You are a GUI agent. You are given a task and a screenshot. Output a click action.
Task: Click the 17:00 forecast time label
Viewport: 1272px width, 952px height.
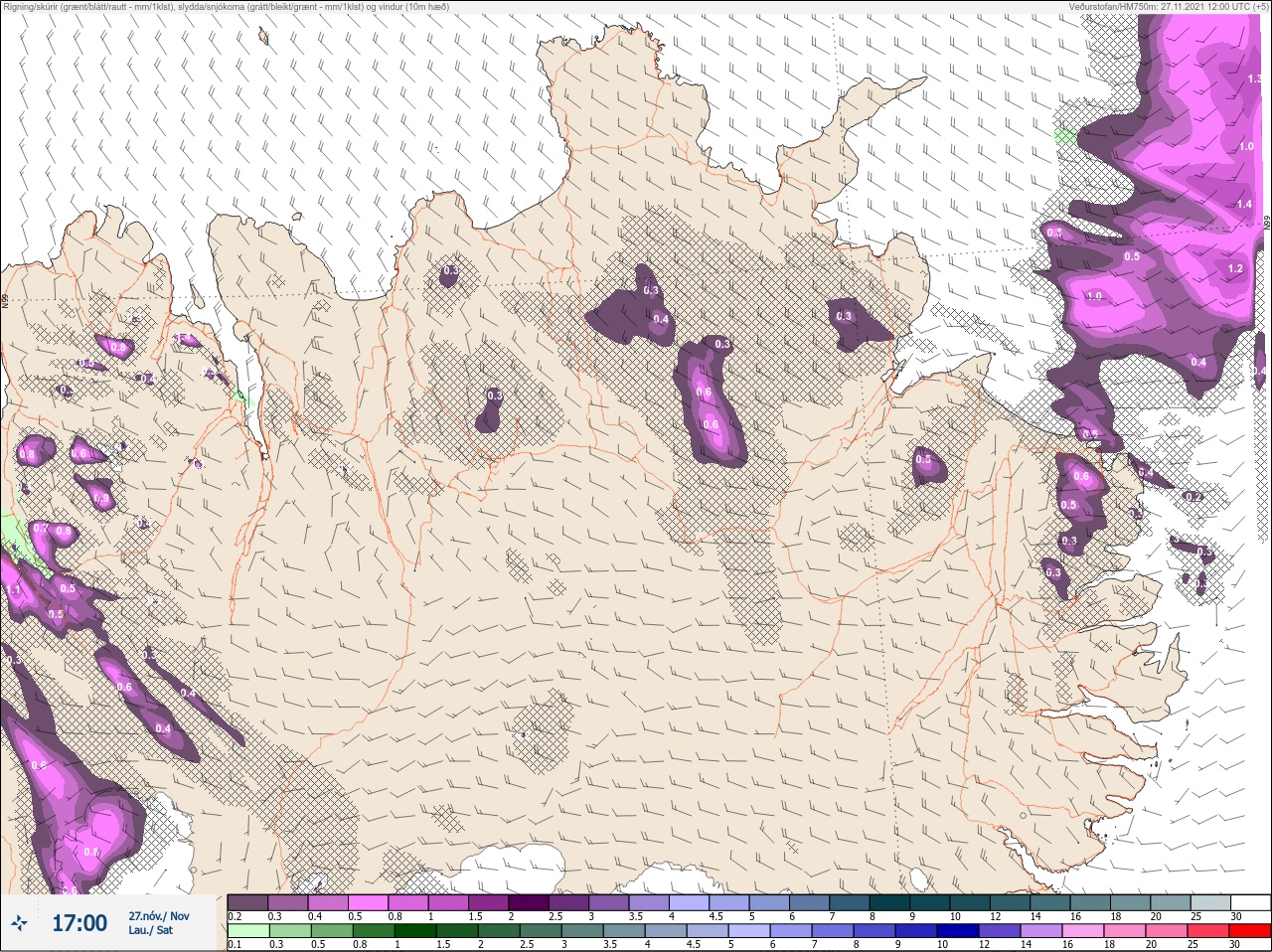pos(79,923)
